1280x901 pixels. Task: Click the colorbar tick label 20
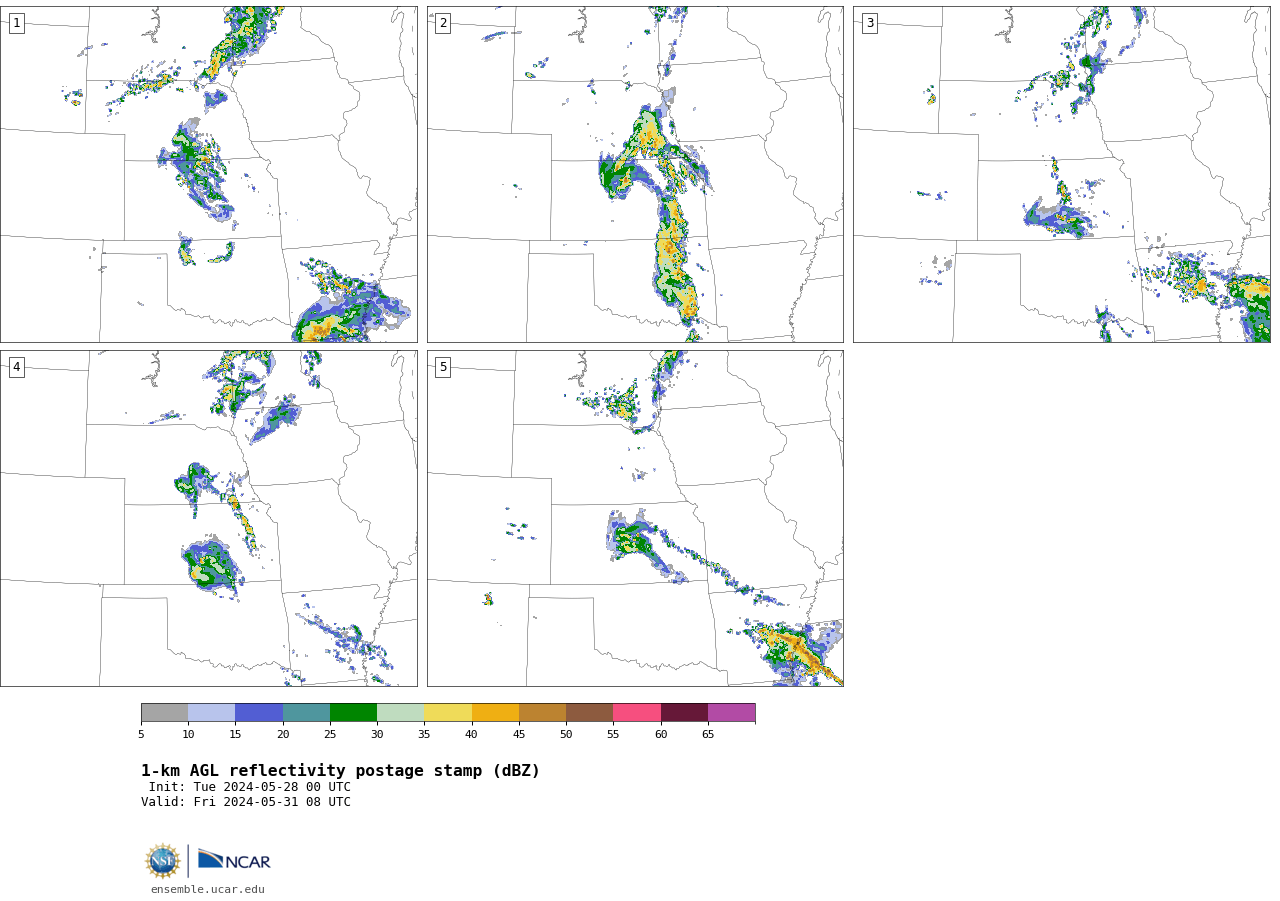(x=283, y=735)
